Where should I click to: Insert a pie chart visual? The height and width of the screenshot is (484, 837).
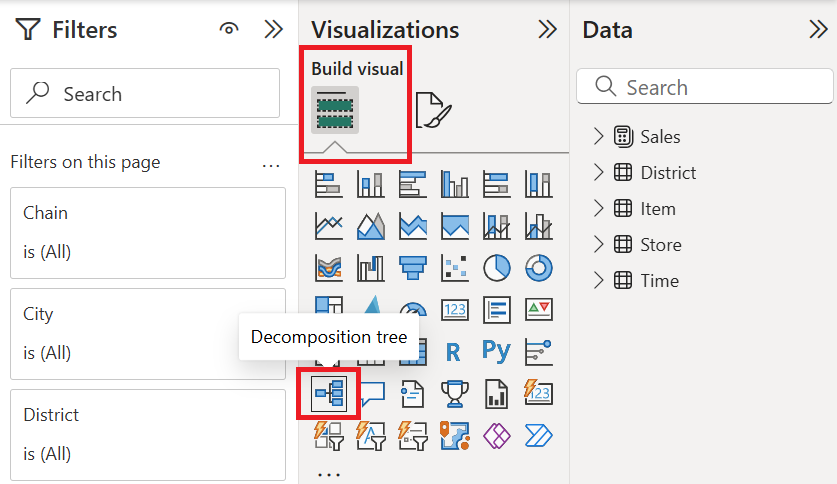[496, 267]
